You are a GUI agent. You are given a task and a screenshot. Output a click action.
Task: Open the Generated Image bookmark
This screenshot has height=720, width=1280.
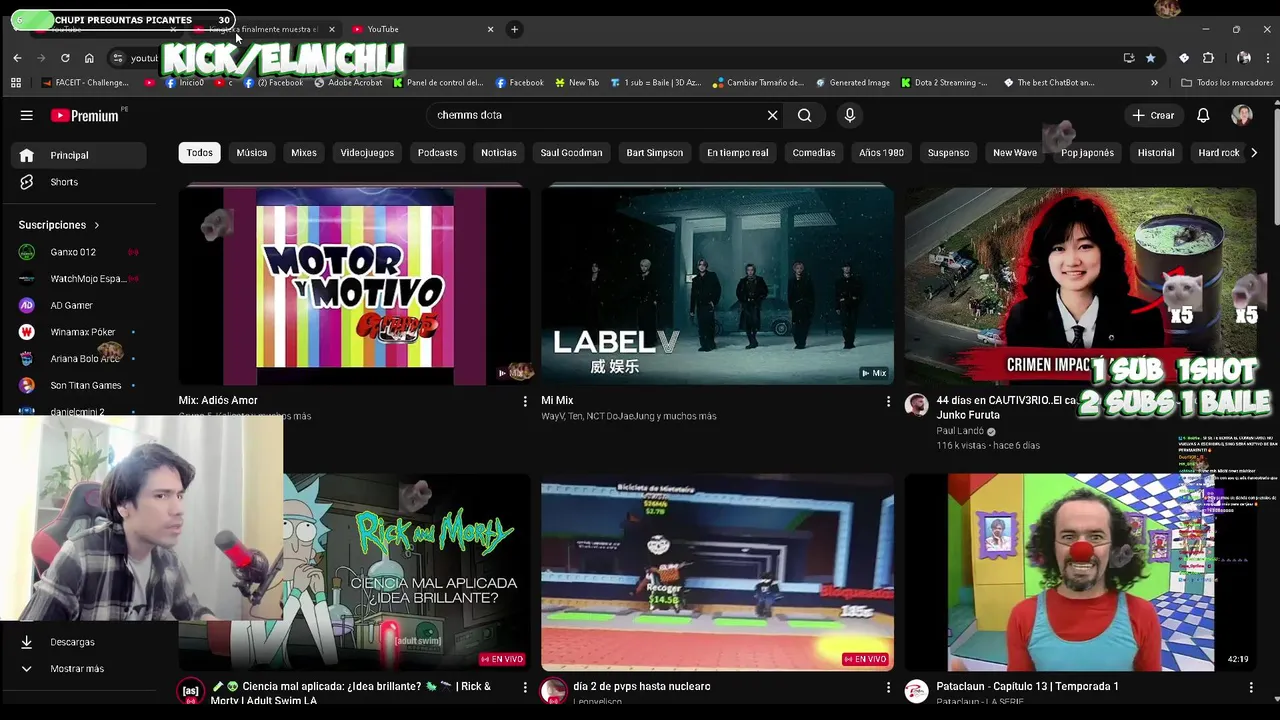click(853, 83)
